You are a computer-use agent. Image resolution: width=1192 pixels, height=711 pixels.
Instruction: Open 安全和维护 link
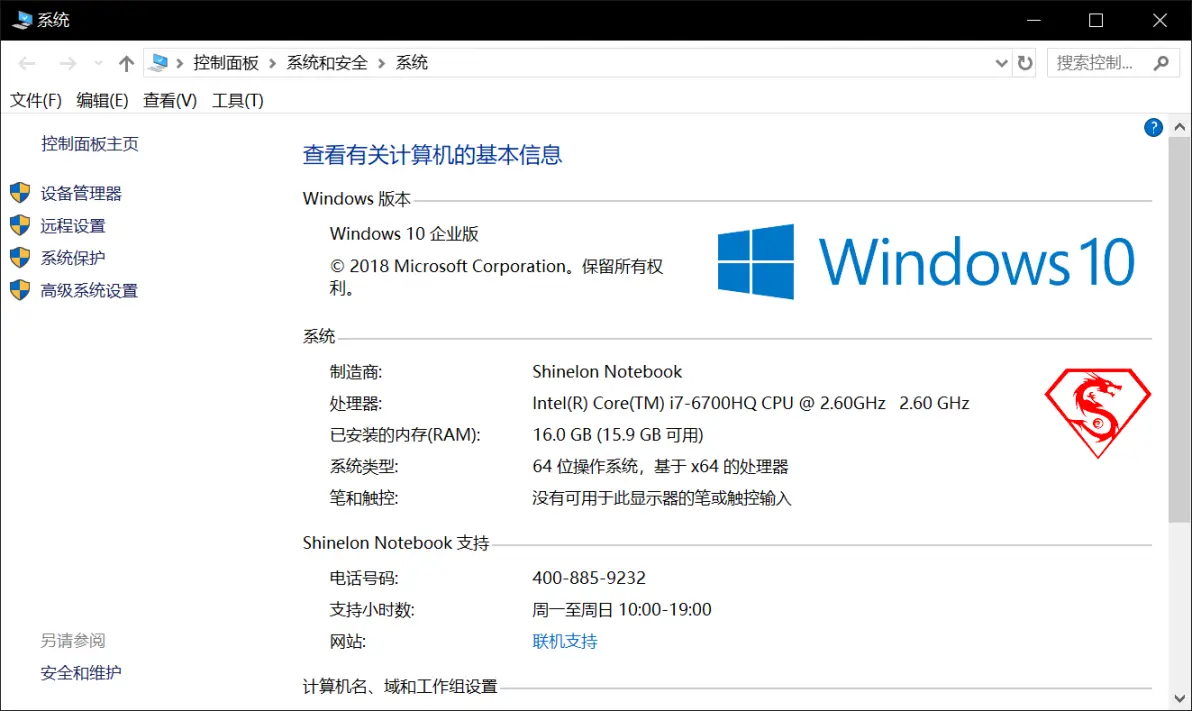(x=81, y=673)
